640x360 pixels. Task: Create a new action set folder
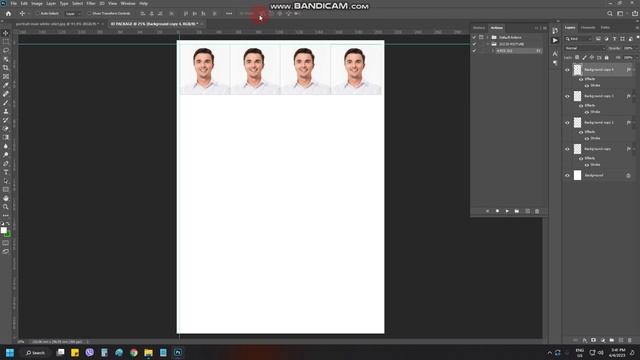pyautogui.click(x=517, y=211)
